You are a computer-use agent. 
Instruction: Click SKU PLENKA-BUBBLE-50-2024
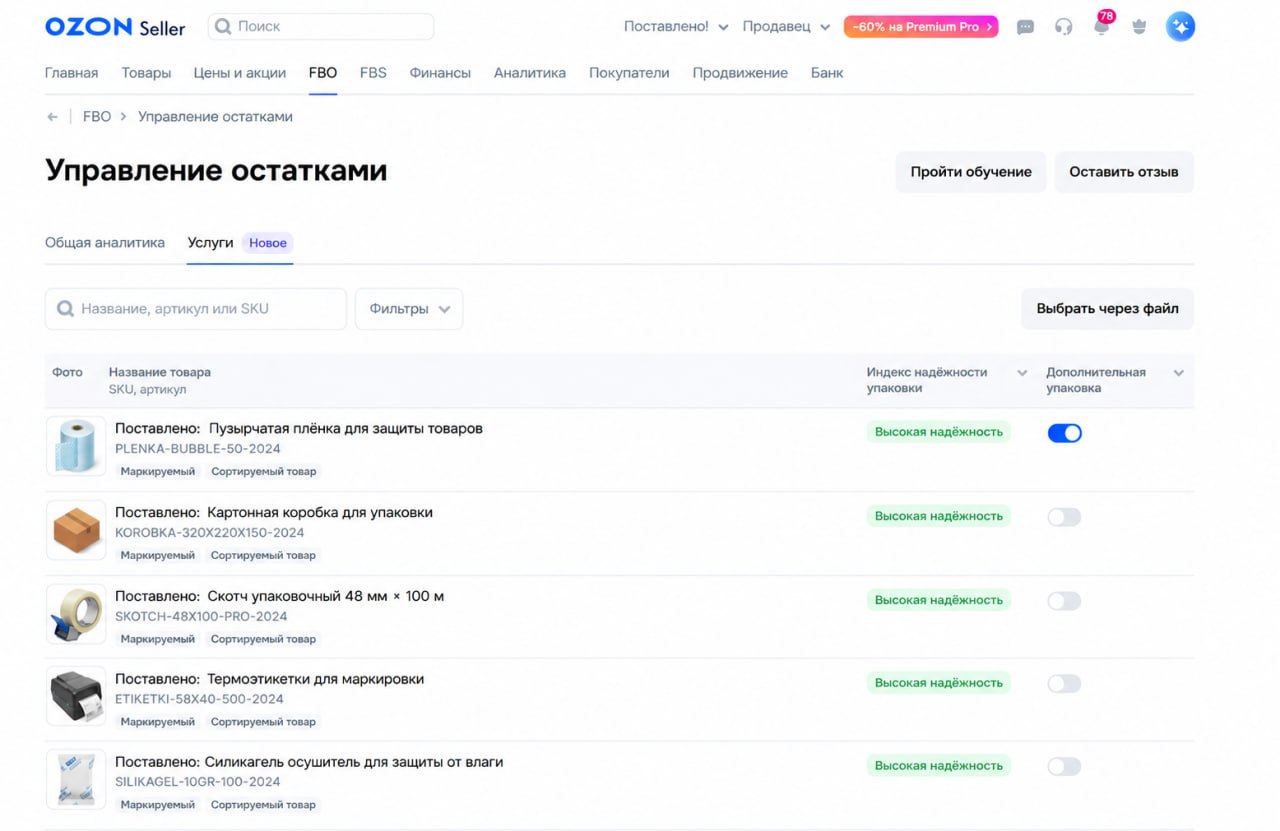198,449
